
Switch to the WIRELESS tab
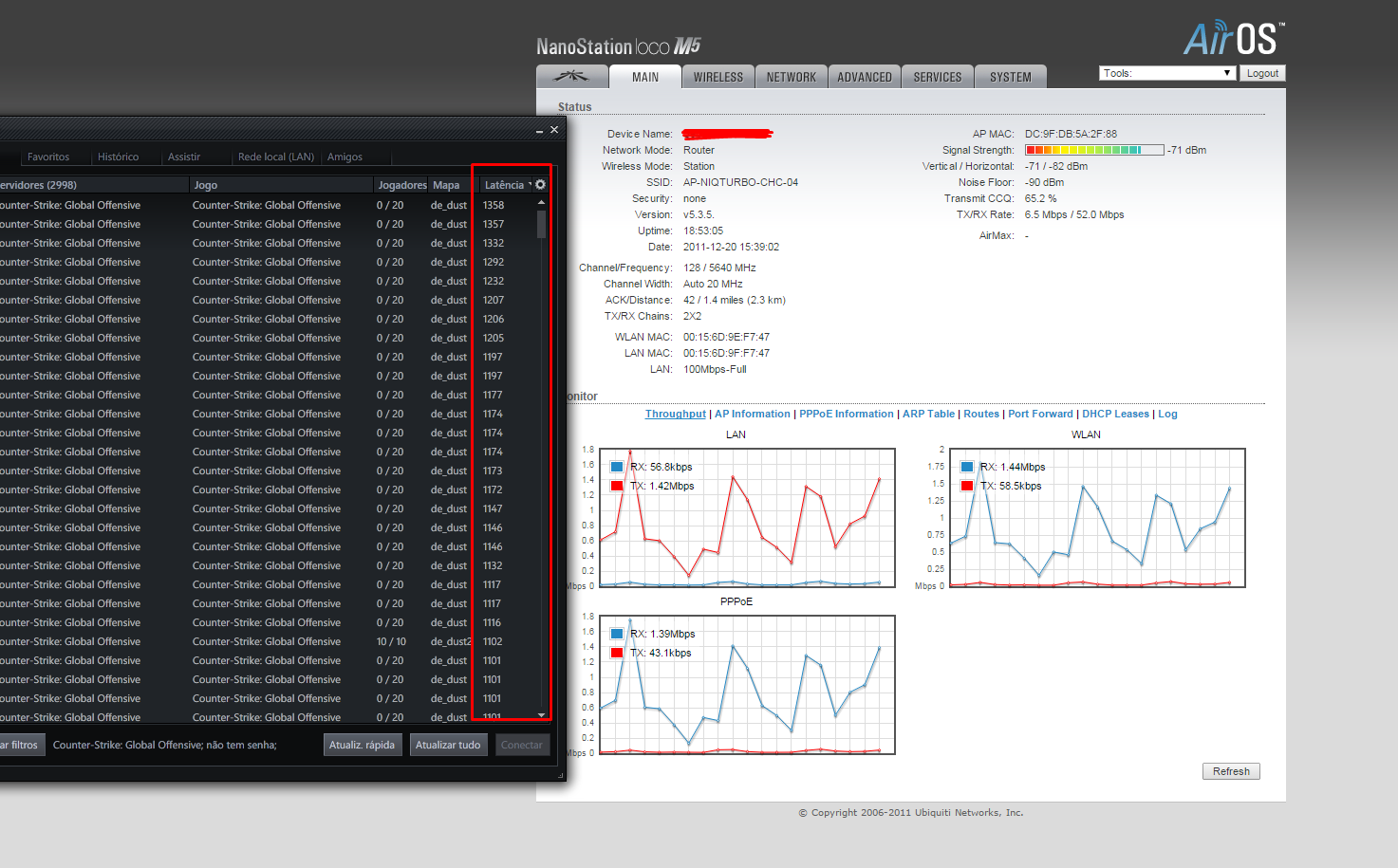[x=718, y=77]
